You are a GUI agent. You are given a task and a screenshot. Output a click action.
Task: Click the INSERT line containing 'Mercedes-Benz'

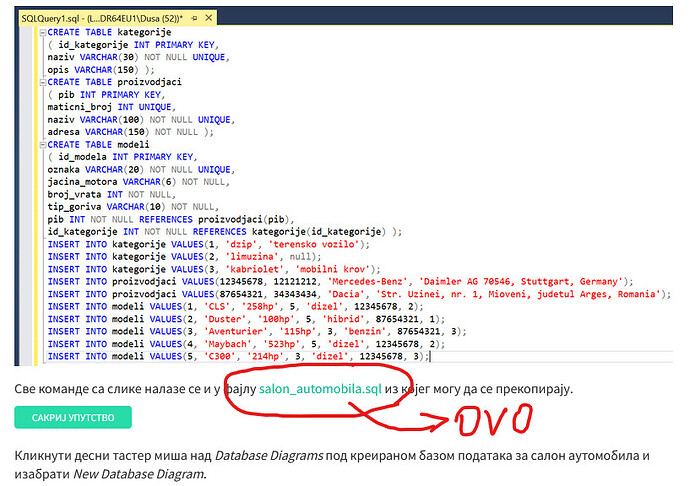(x=340, y=282)
